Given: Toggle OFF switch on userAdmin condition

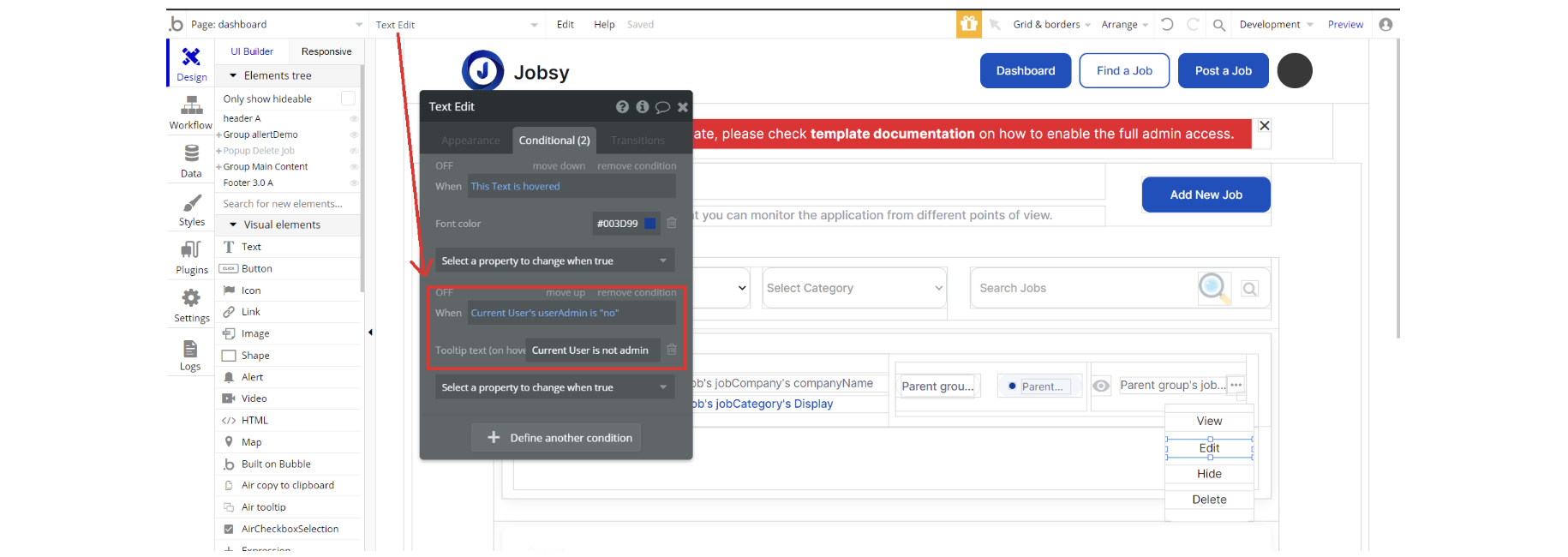Looking at the screenshot, I should pyautogui.click(x=444, y=292).
